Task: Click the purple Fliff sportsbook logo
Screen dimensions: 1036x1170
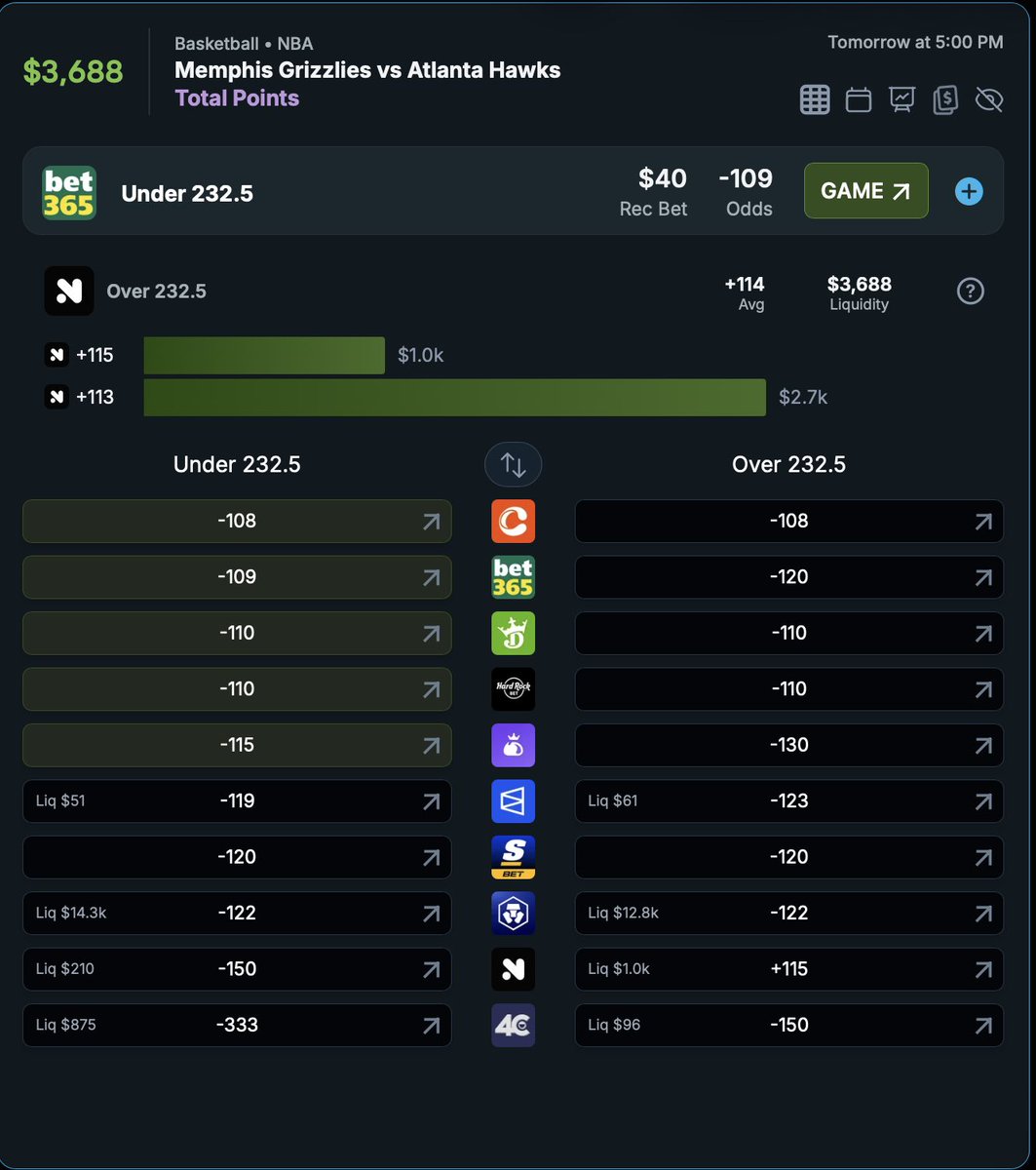Action: pyautogui.click(x=514, y=746)
